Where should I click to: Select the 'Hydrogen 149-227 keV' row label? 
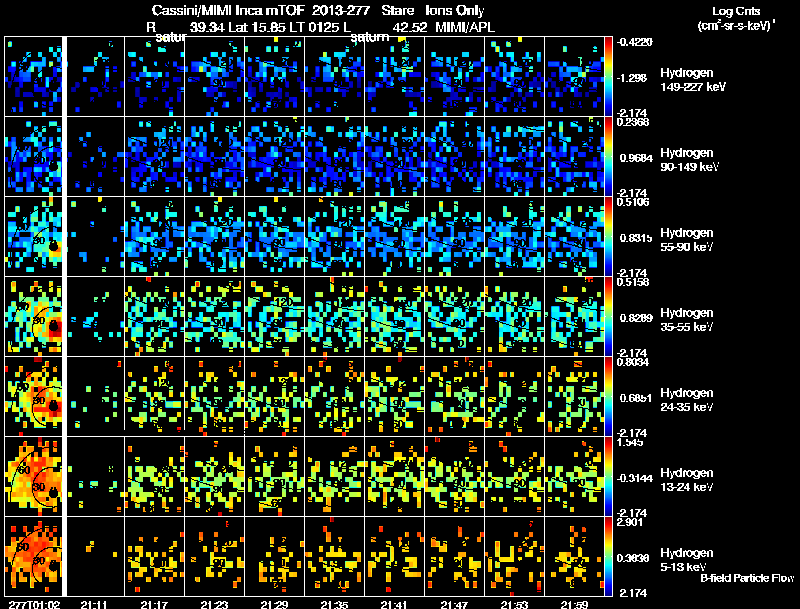tap(693, 80)
